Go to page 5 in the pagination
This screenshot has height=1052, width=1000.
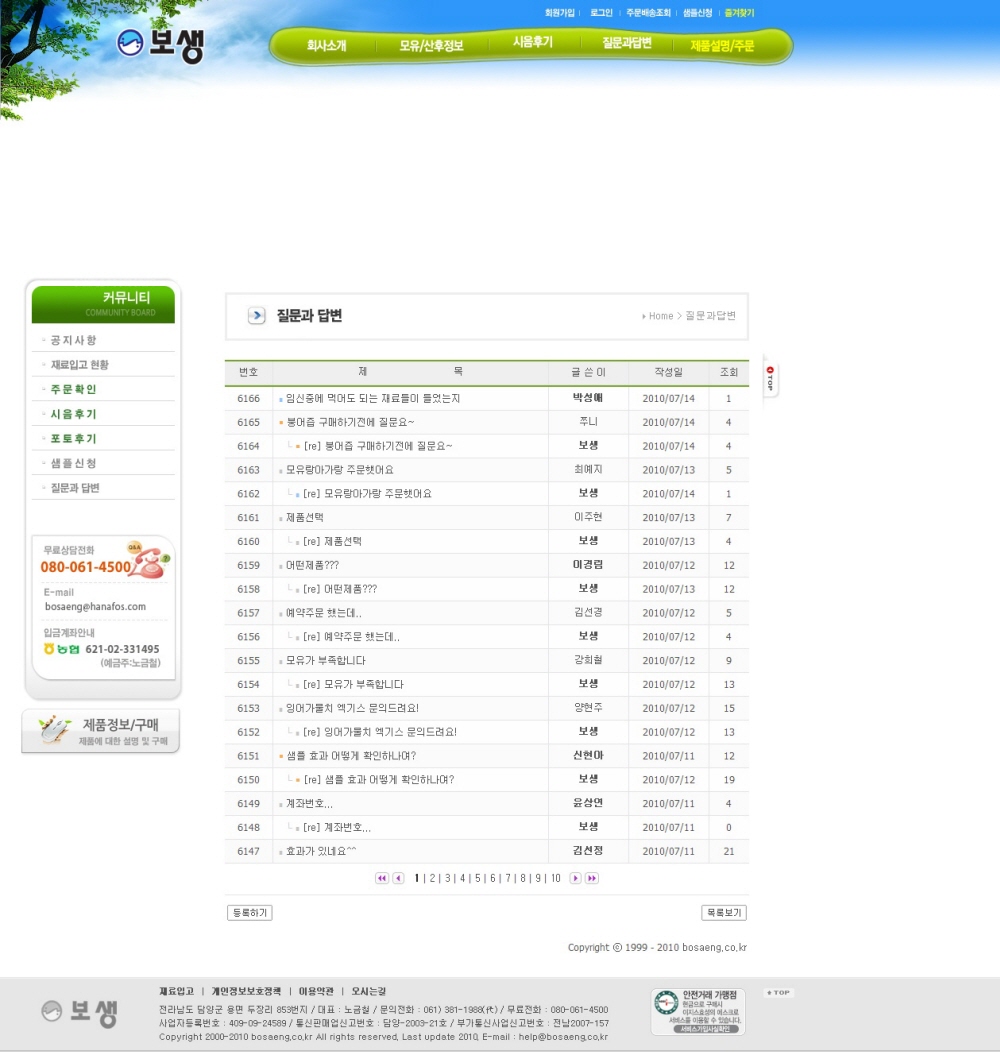click(x=478, y=878)
